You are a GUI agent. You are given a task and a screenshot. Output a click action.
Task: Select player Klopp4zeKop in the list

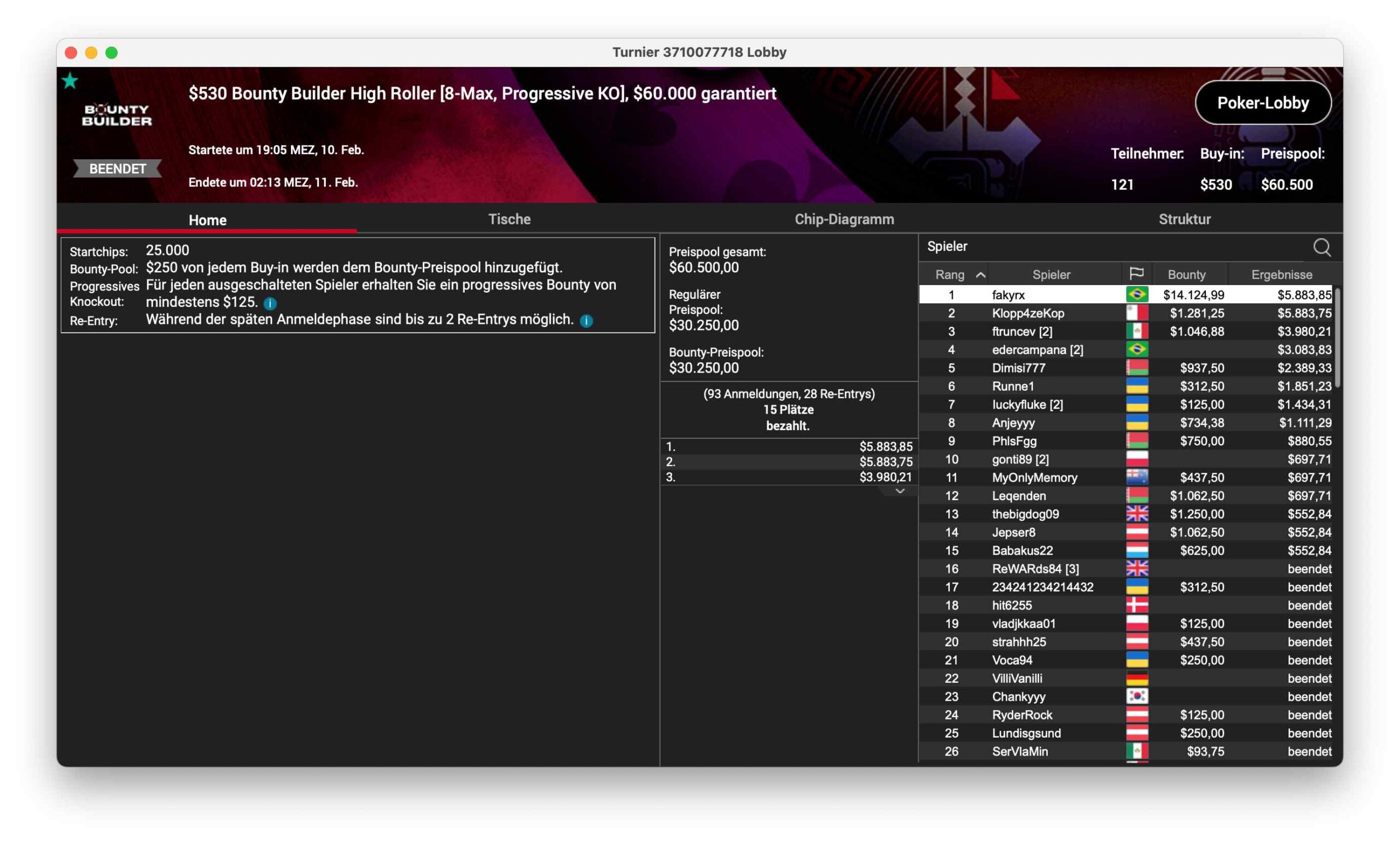1028,313
